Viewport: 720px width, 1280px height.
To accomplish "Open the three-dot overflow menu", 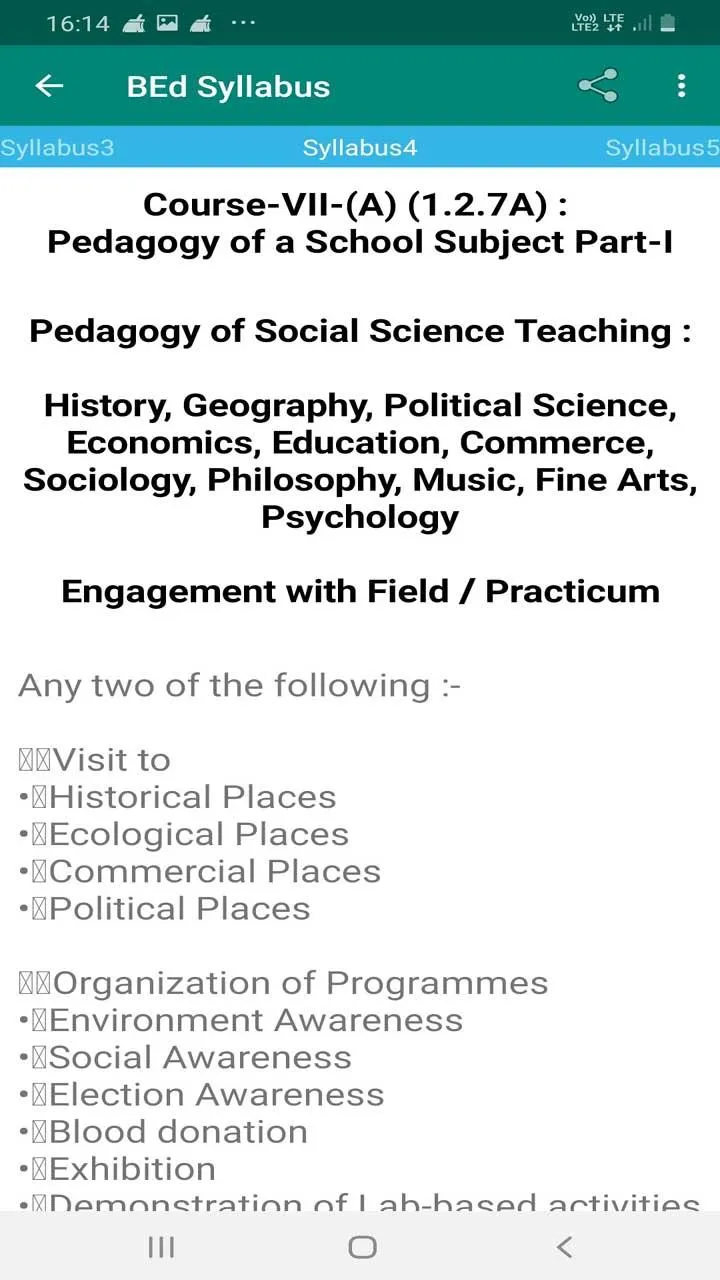I will tap(681, 86).
